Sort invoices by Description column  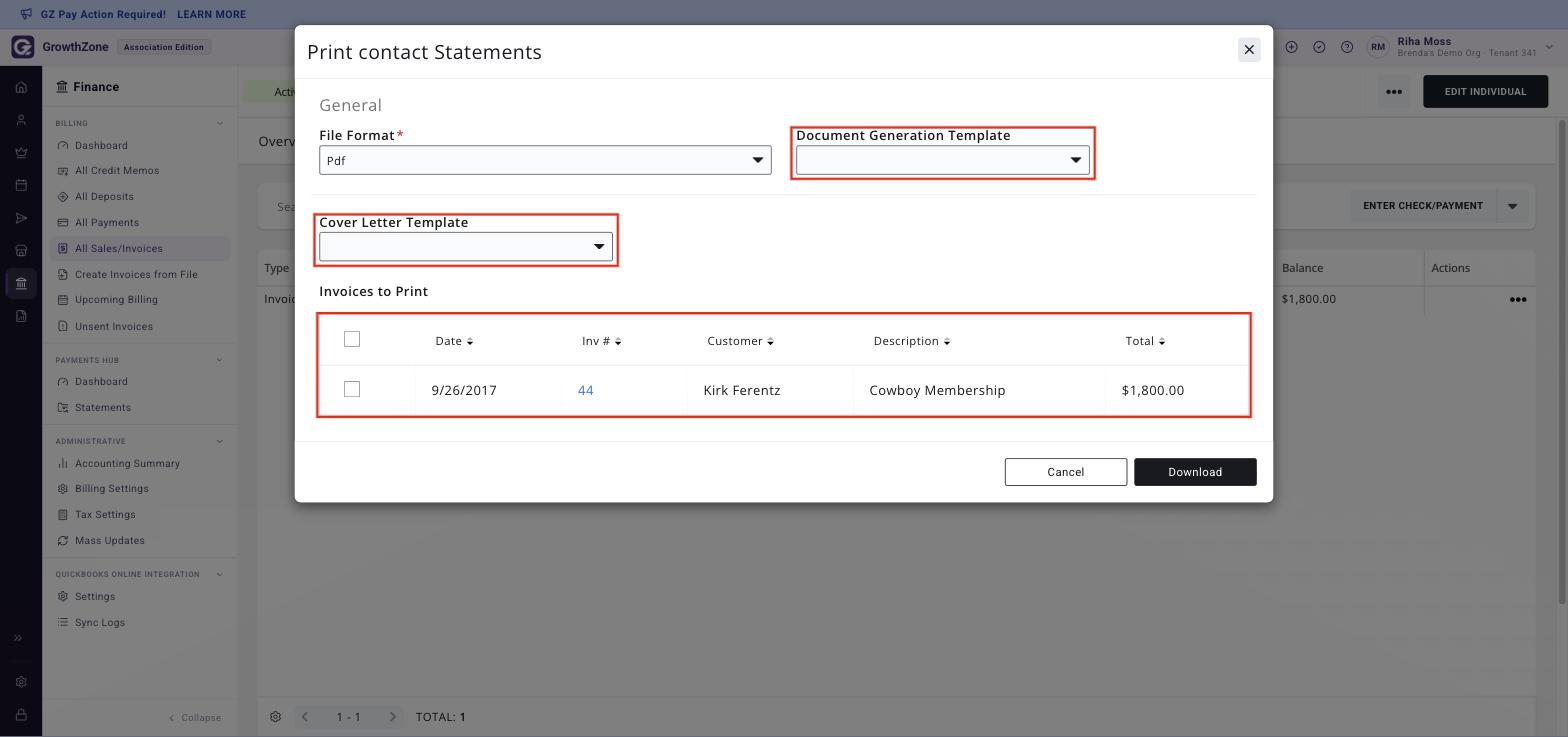(x=912, y=341)
